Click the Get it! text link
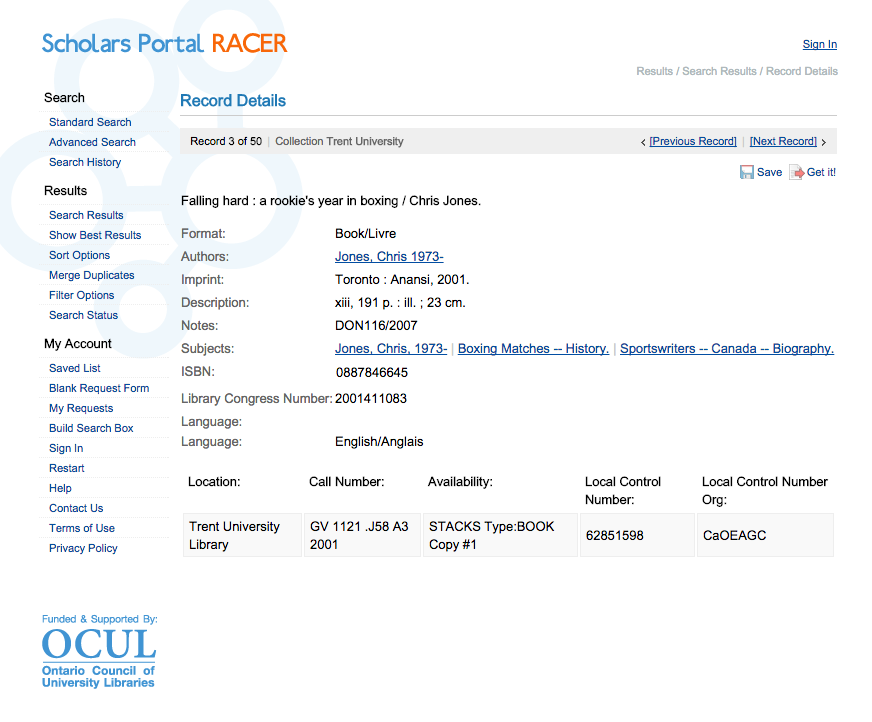This screenshot has width=872, height=722. click(x=821, y=172)
